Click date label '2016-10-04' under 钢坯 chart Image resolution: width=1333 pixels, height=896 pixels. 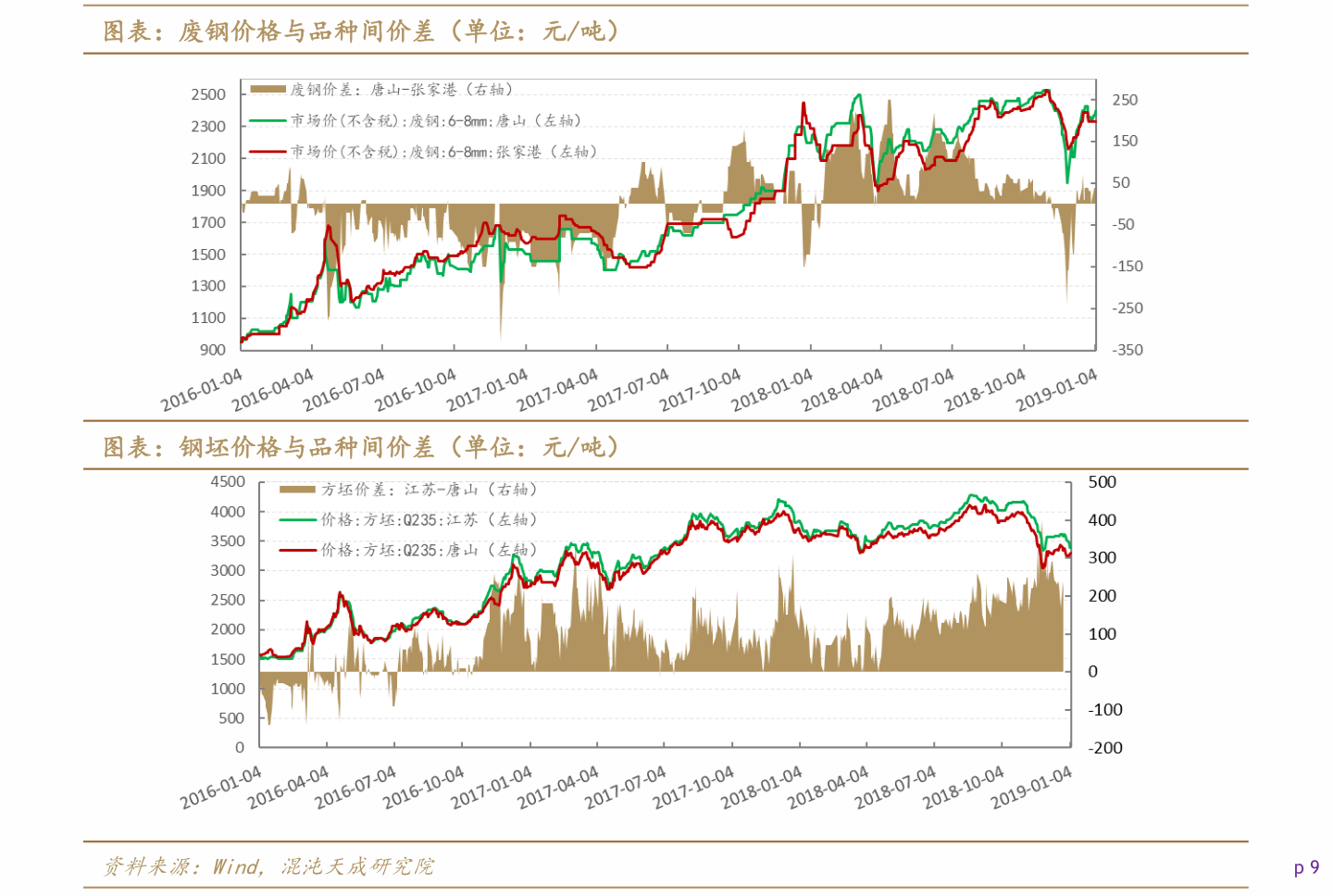pos(424,788)
